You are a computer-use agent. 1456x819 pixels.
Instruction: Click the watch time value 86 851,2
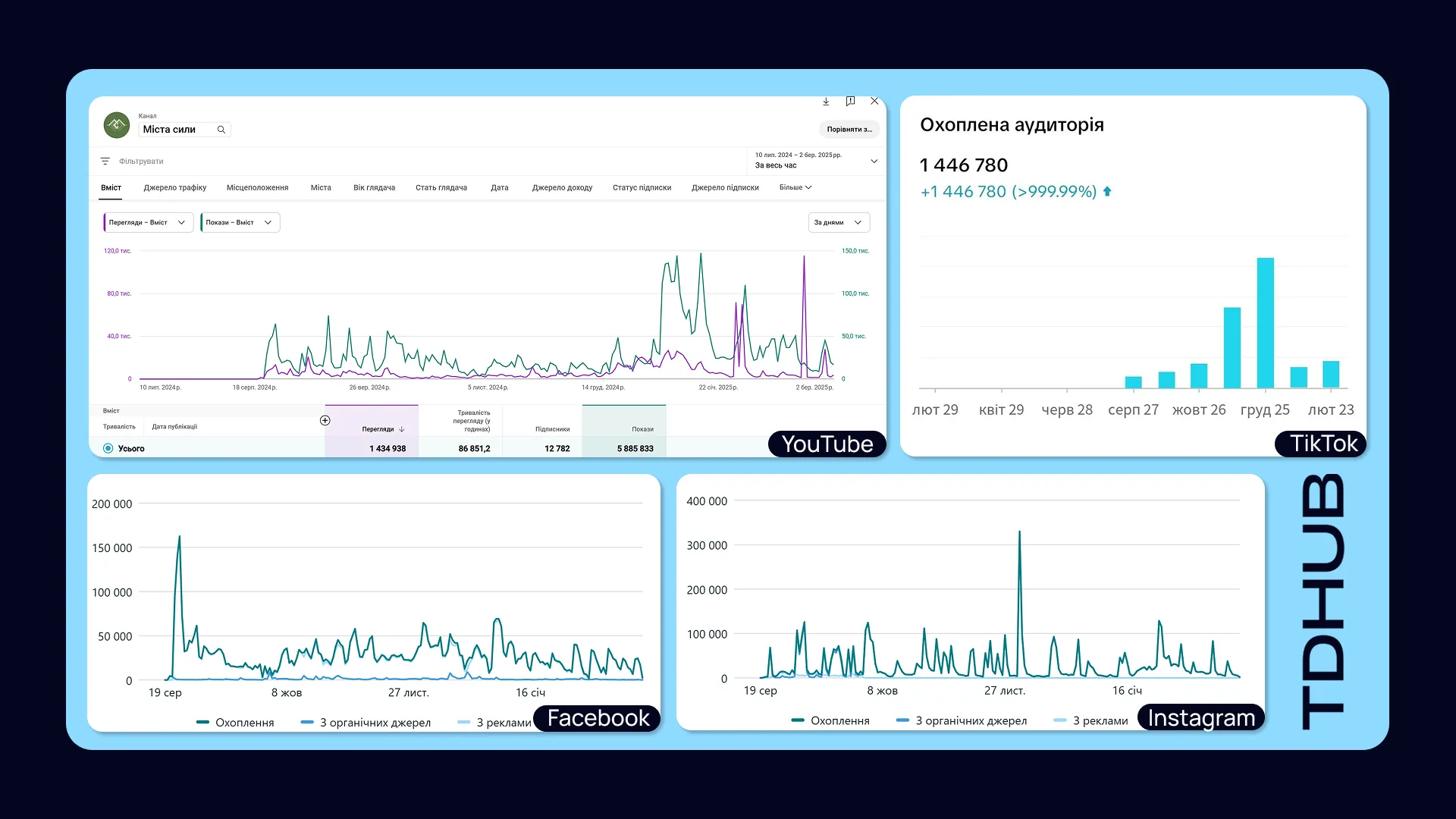474,449
